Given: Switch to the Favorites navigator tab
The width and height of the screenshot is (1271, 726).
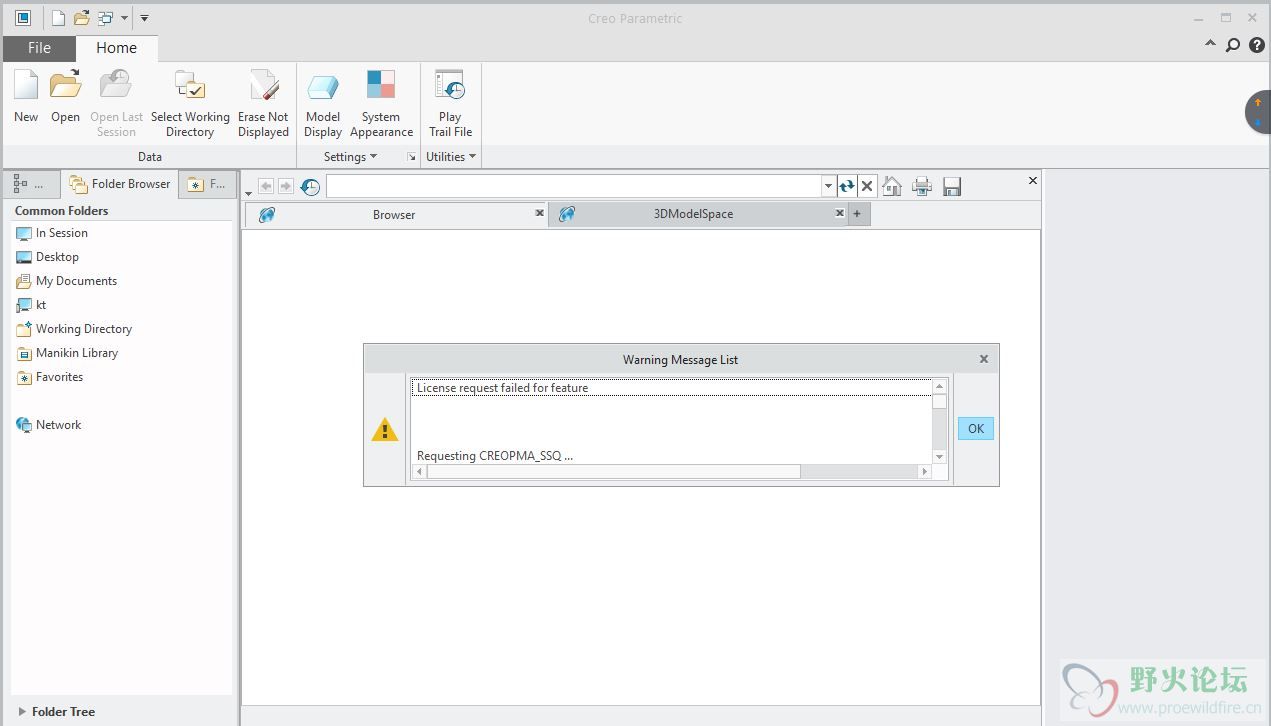Looking at the screenshot, I should (207, 184).
